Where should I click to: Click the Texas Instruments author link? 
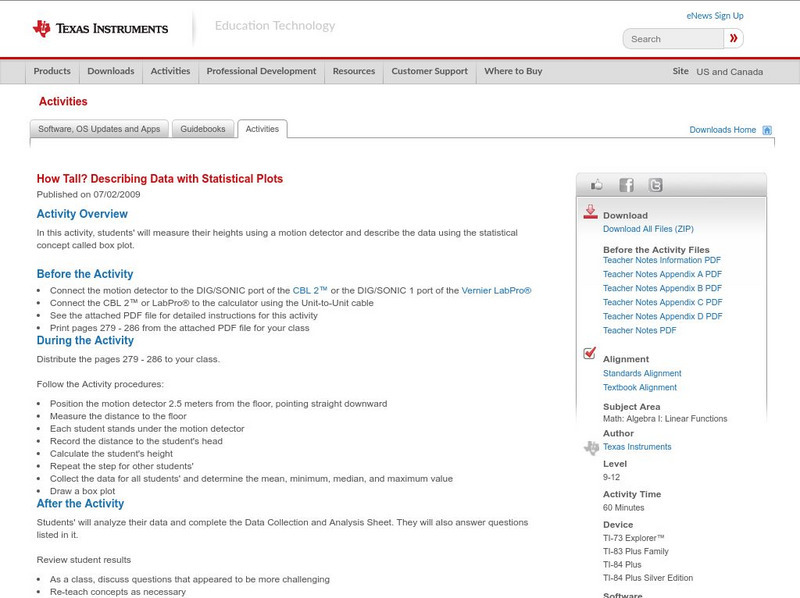[x=637, y=447]
